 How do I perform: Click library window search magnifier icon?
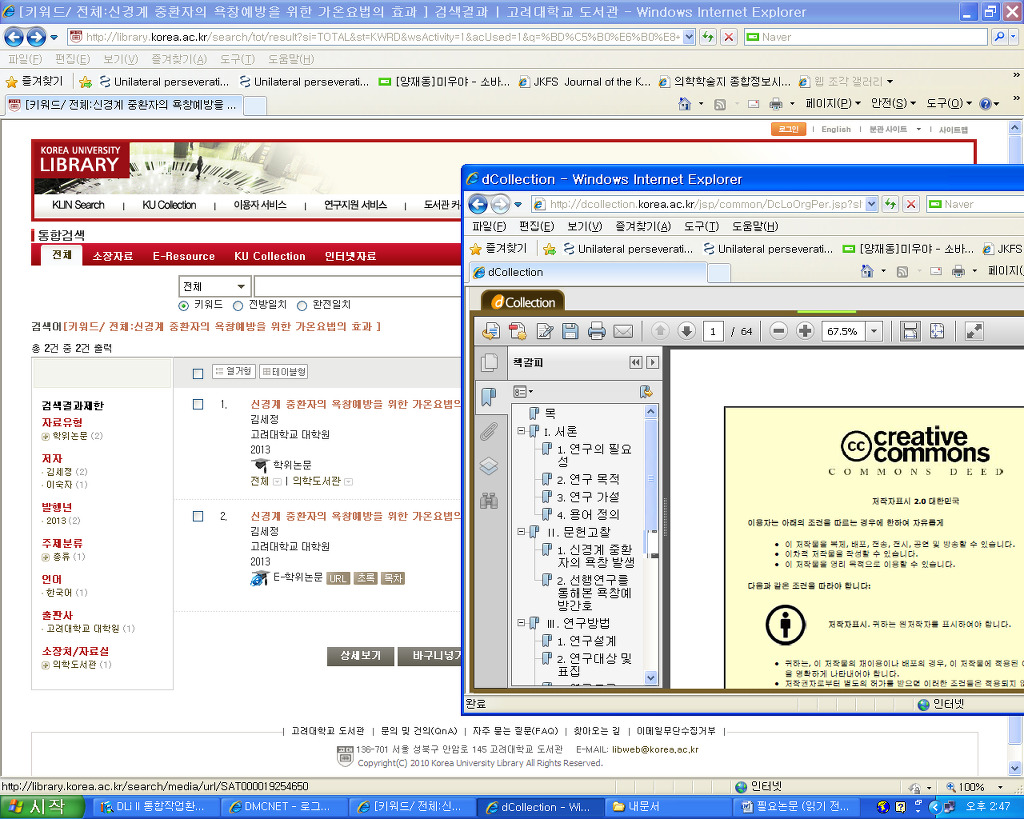click(x=999, y=37)
